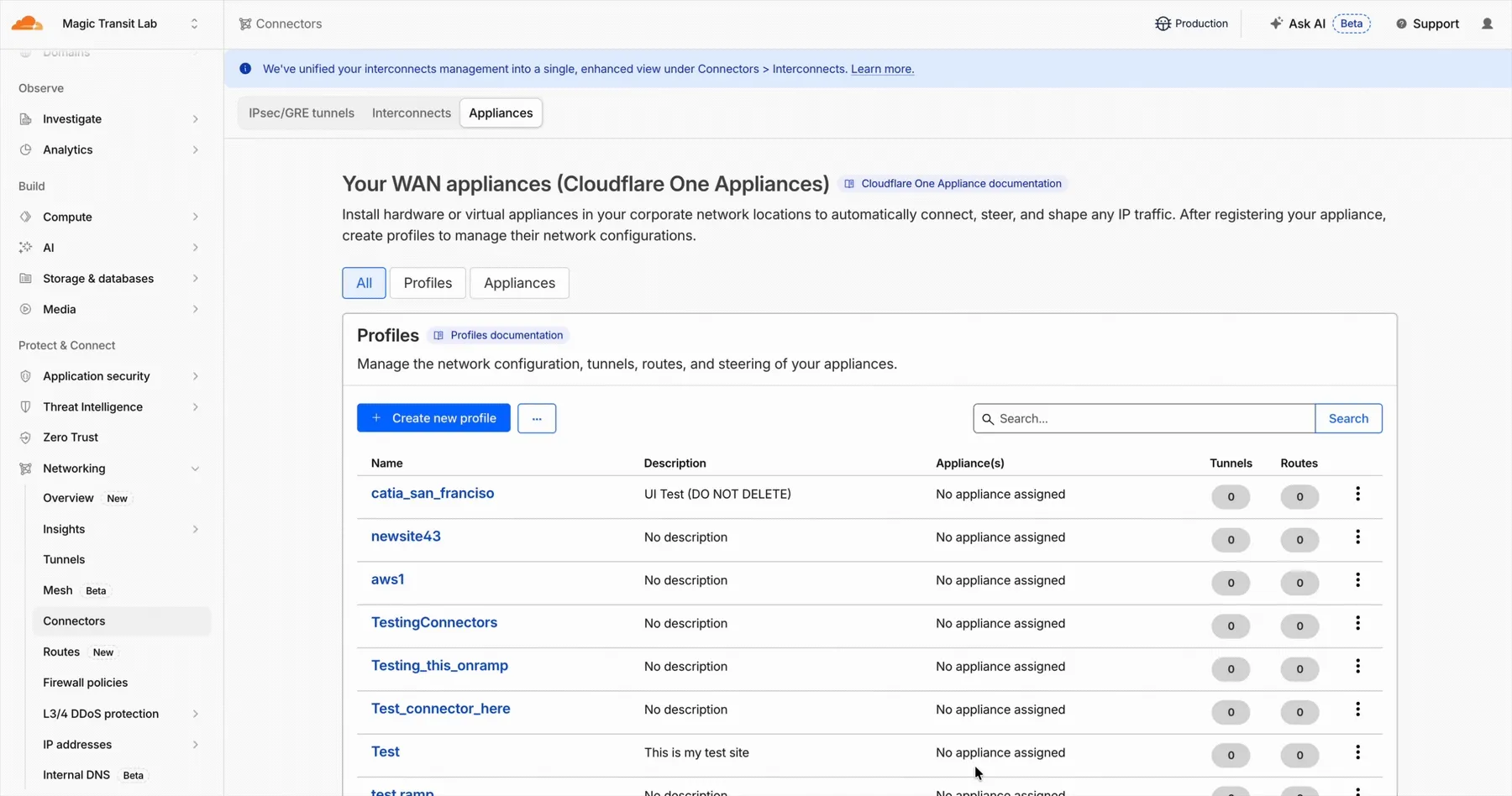Image resolution: width=1512 pixels, height=796 pixels.
Task: Click the profile Search input field
Action: [x=1144, y=418]
